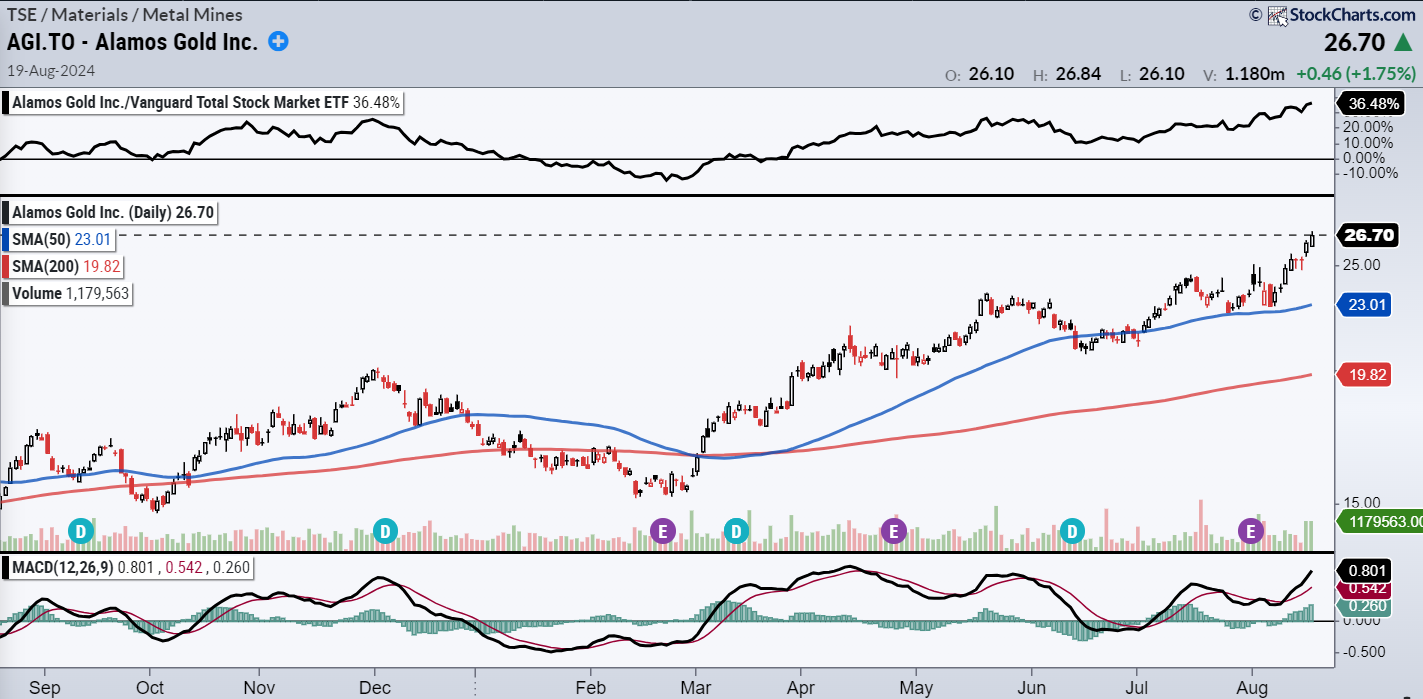Image resolution: width=1423 pixels, height=699 pixels.
Task: Click the black 0.801 MACD tag
Action: [x=1364, y=572]
